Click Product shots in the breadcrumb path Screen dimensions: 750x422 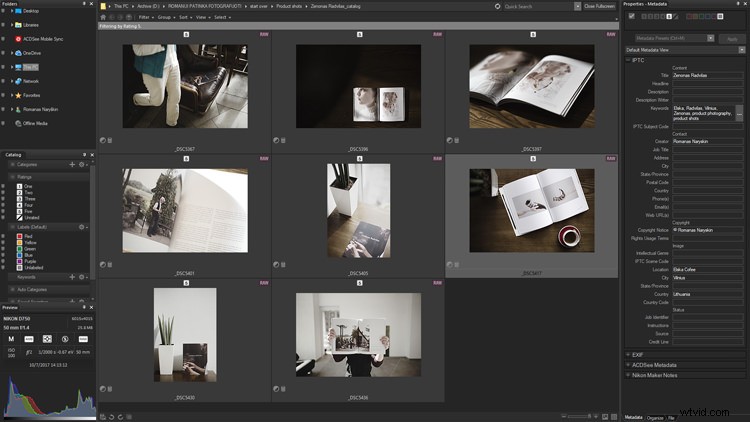(x=288, y=6)
